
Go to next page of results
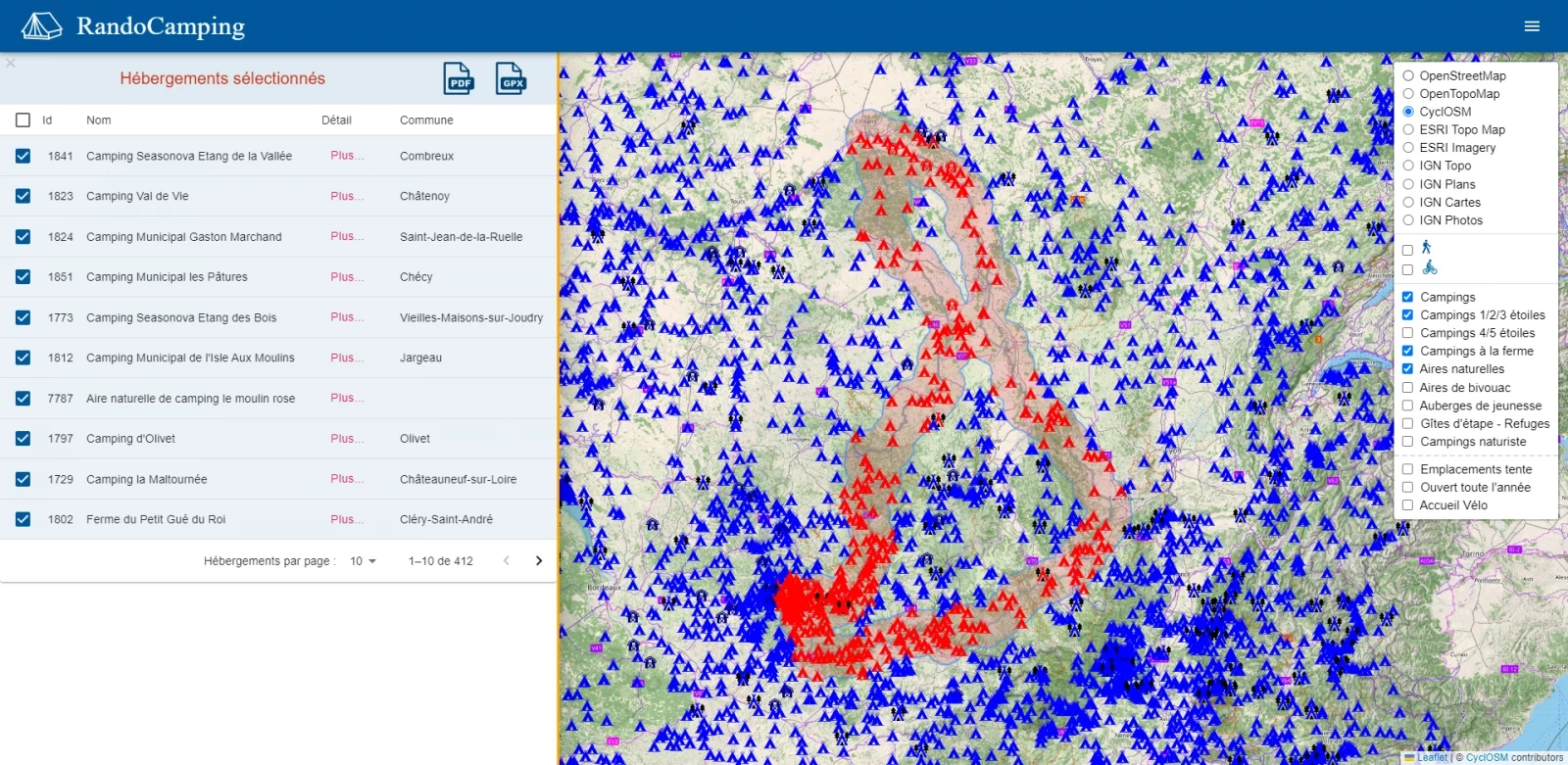coord(538,561)
